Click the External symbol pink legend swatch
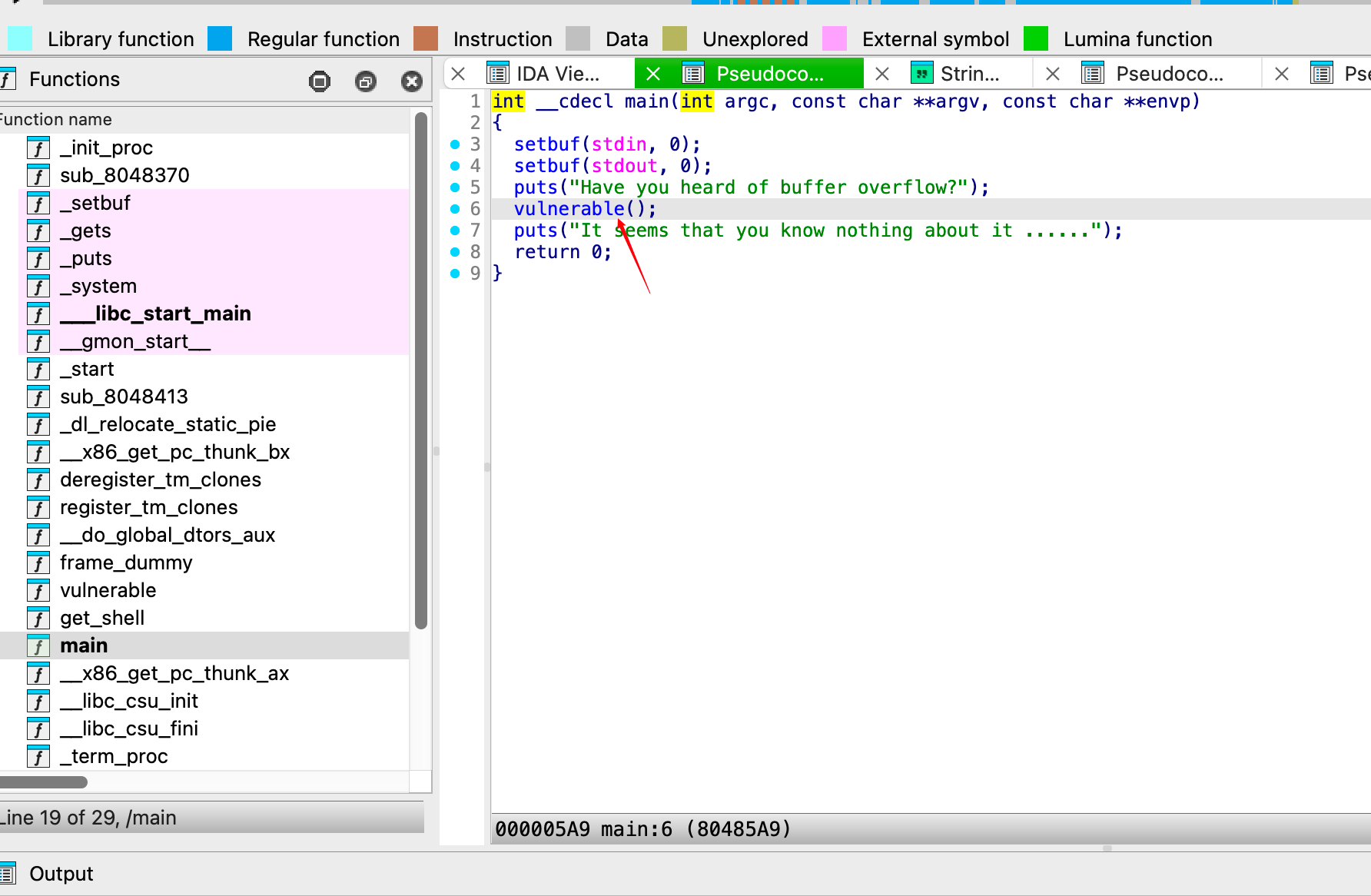The width and height of the screenshot is (1371, 896). 835,38
